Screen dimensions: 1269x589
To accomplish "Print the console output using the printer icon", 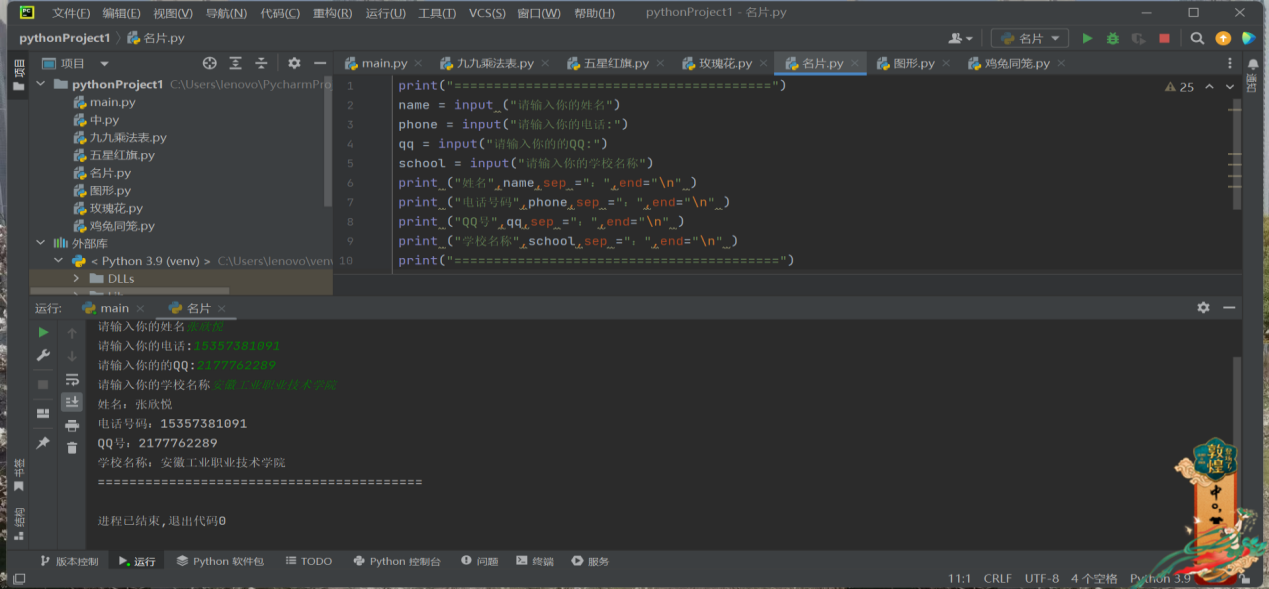I will tap(72, 426).
